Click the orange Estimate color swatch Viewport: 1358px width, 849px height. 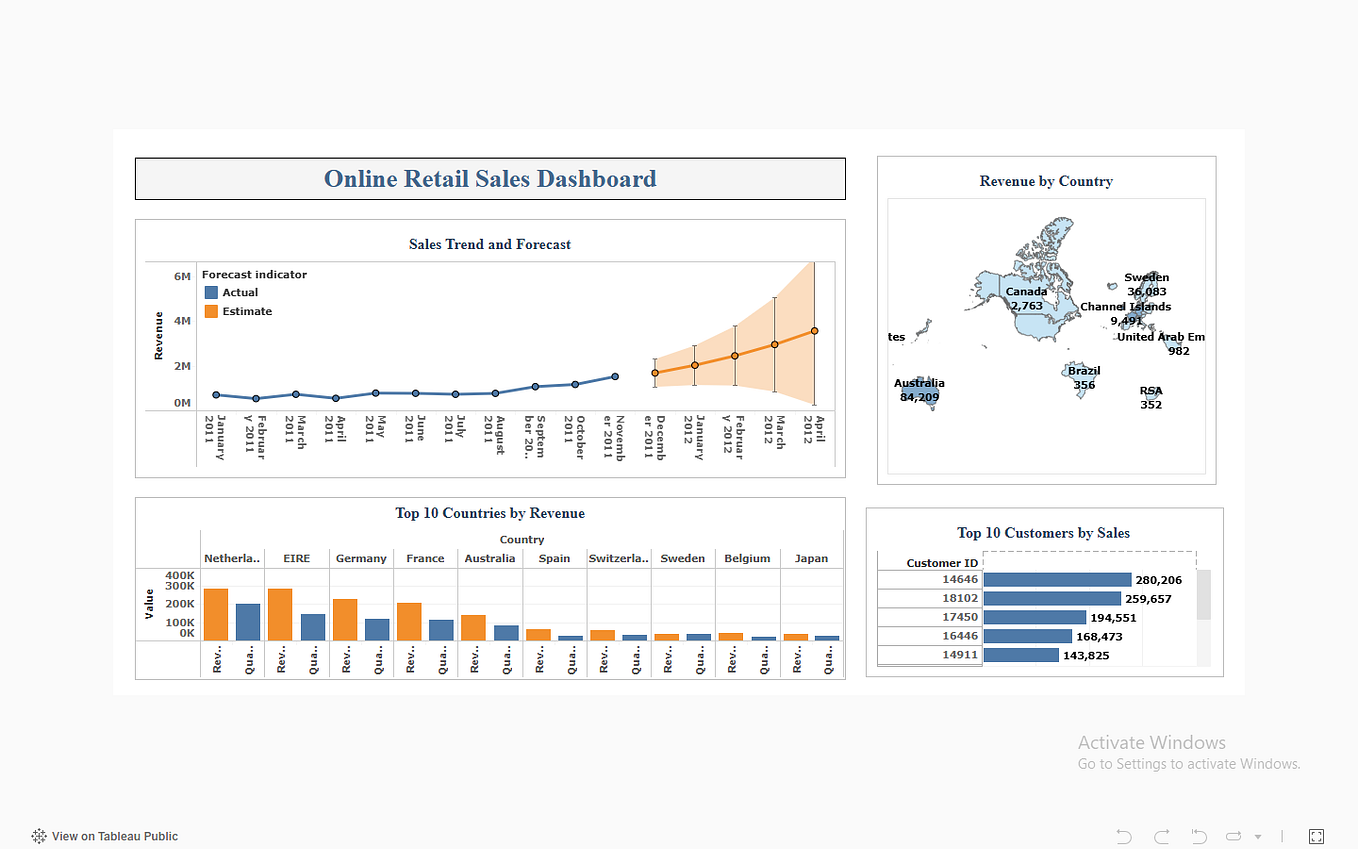pos(210,311)
